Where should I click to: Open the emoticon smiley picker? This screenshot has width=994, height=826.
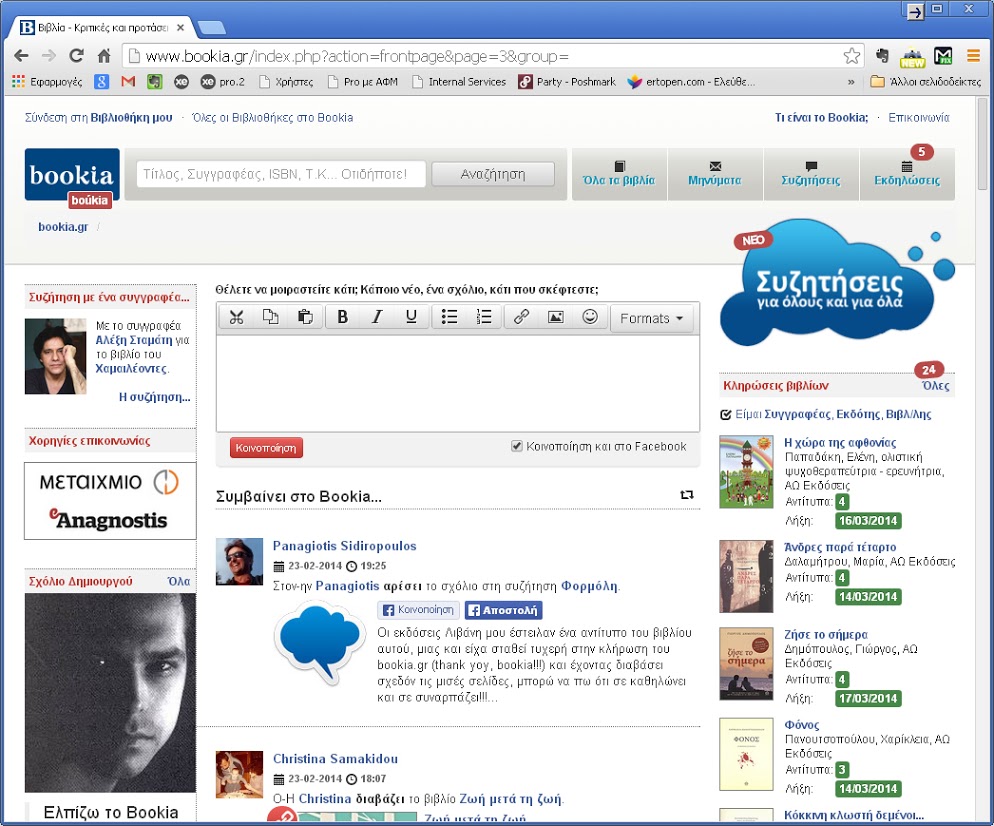590,318
